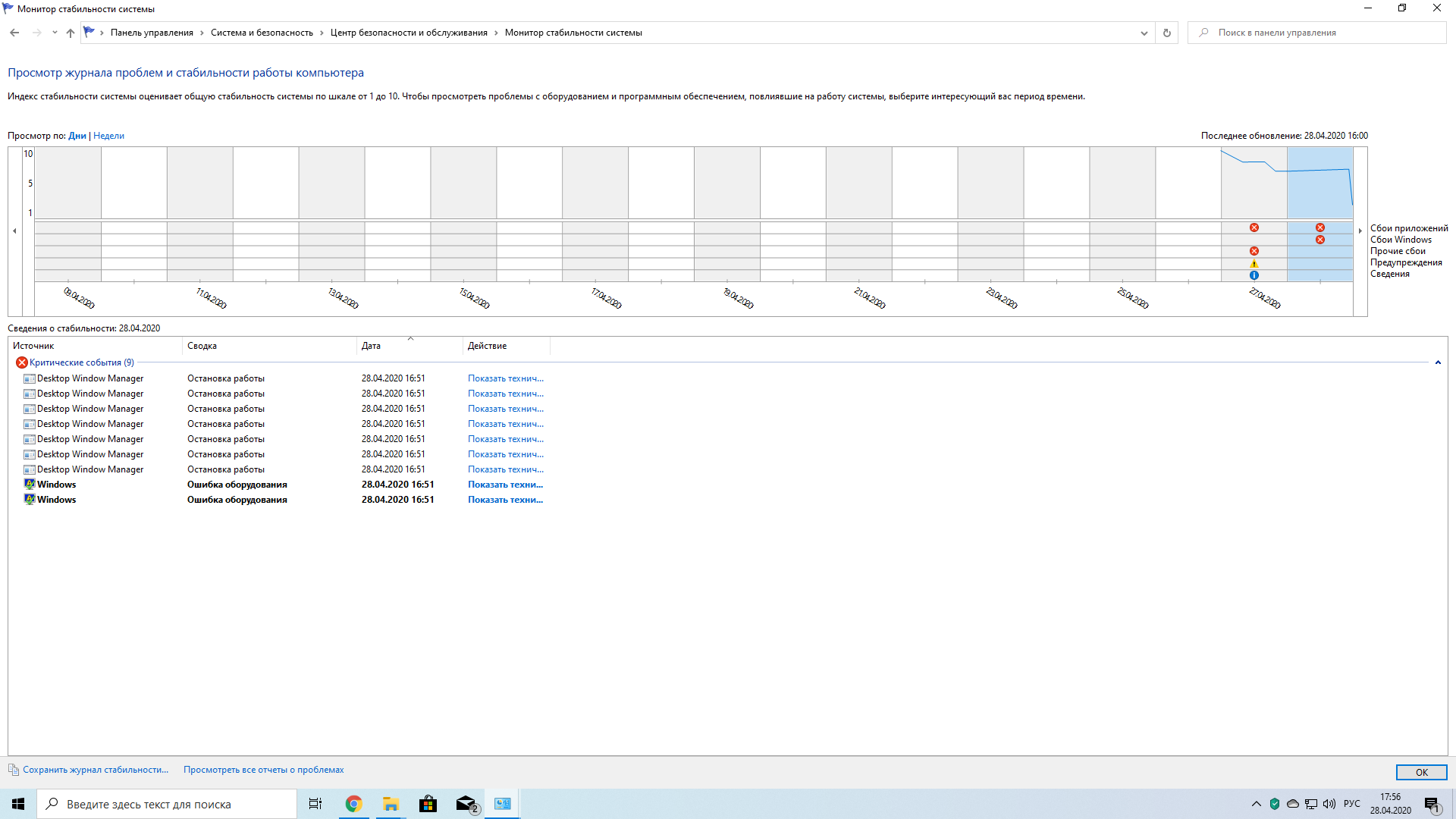Switch view to Дни
1456x819 pixels.
pos(77,136)
